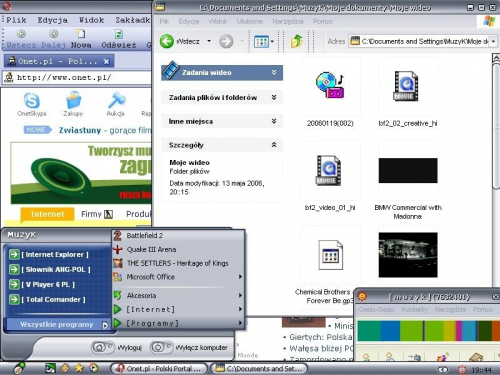Click Wałęsa bliżej news link
This screenshot has height=375, width=500.
tap(321, 349)
